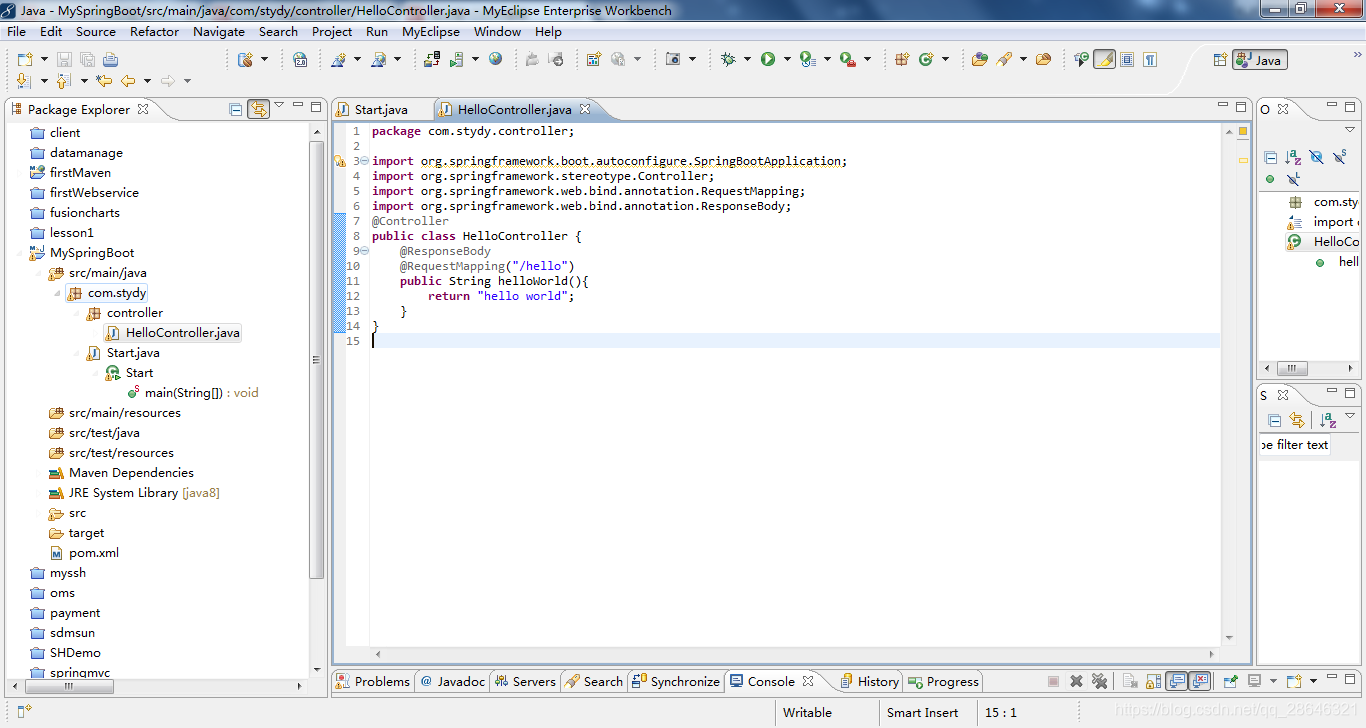This screenshot has width=1366, height=728.
Task: Collapse the com.stydy package node
Action: coord(58,293)
